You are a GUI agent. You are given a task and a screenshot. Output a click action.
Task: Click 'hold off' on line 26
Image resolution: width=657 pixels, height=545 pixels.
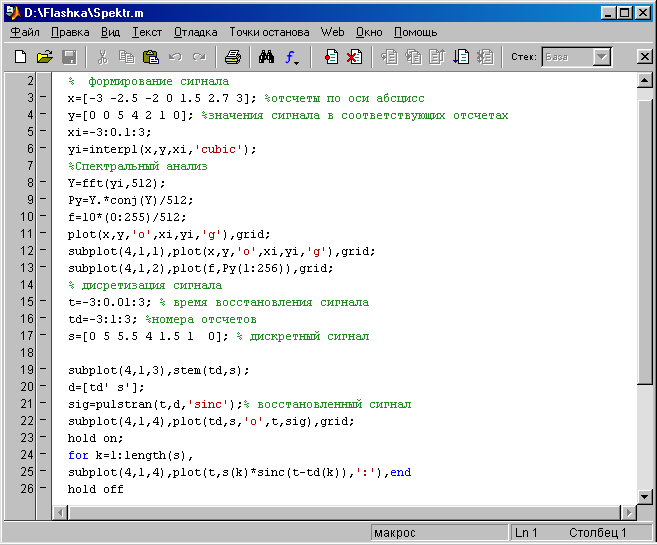pos(96,489)
